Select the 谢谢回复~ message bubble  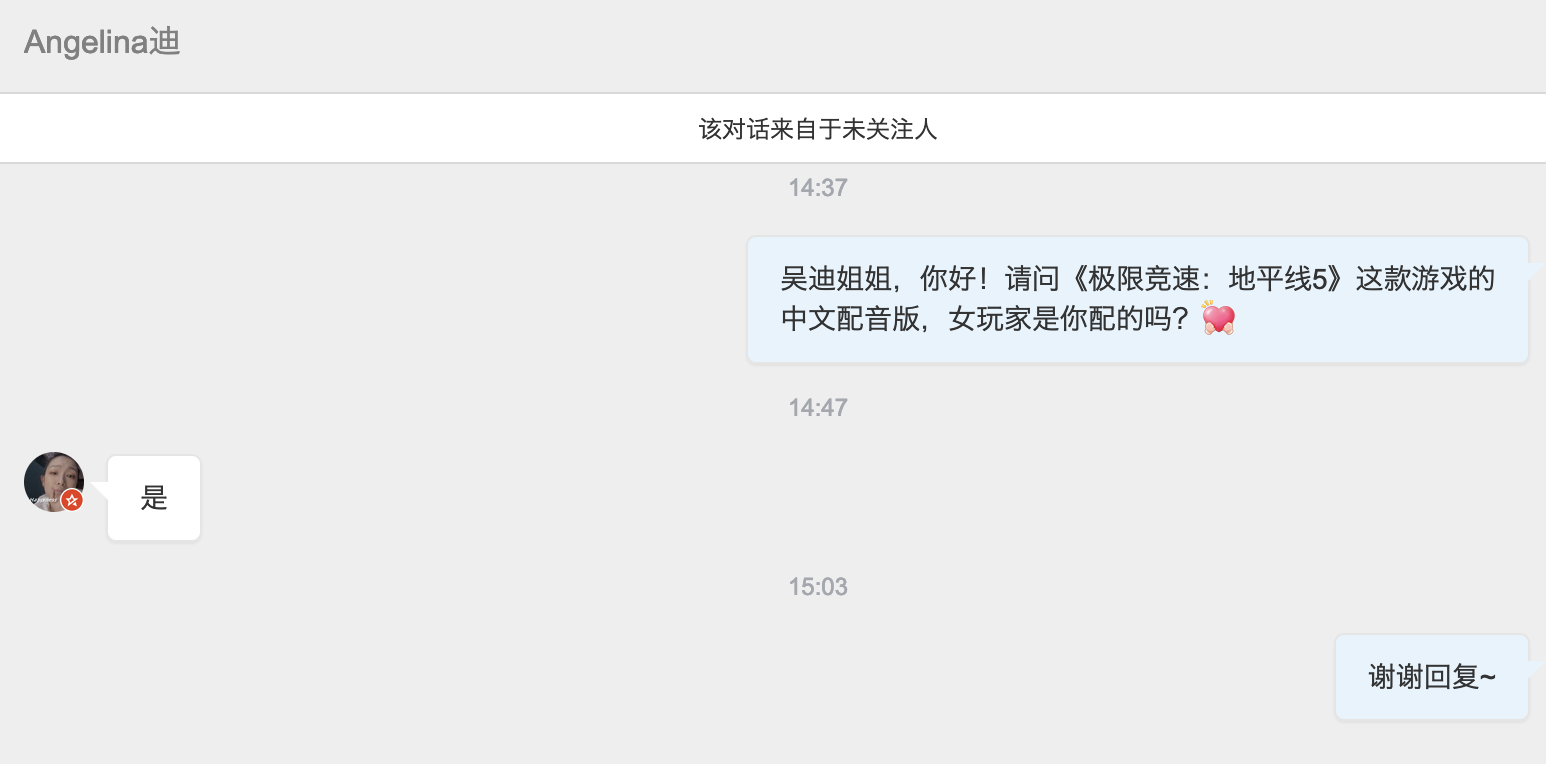tap(1432, 677)
